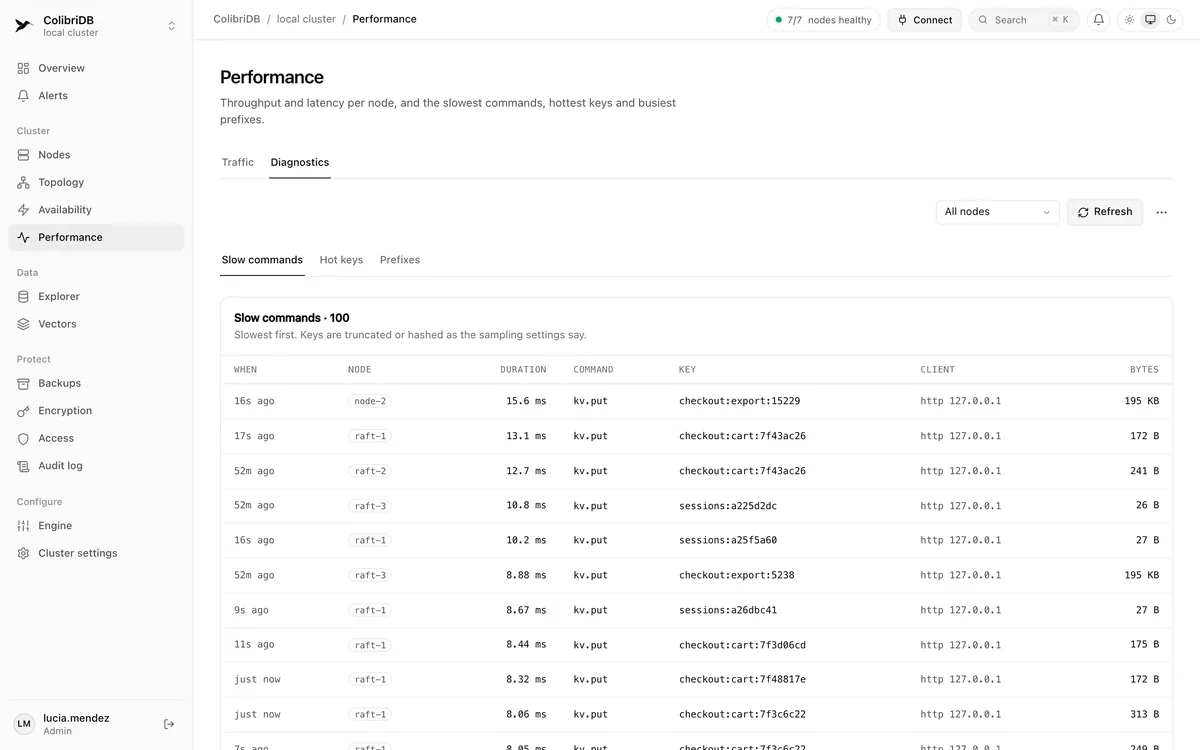
Task: Open notifications bell in top bar
Action: point(1098,20)
